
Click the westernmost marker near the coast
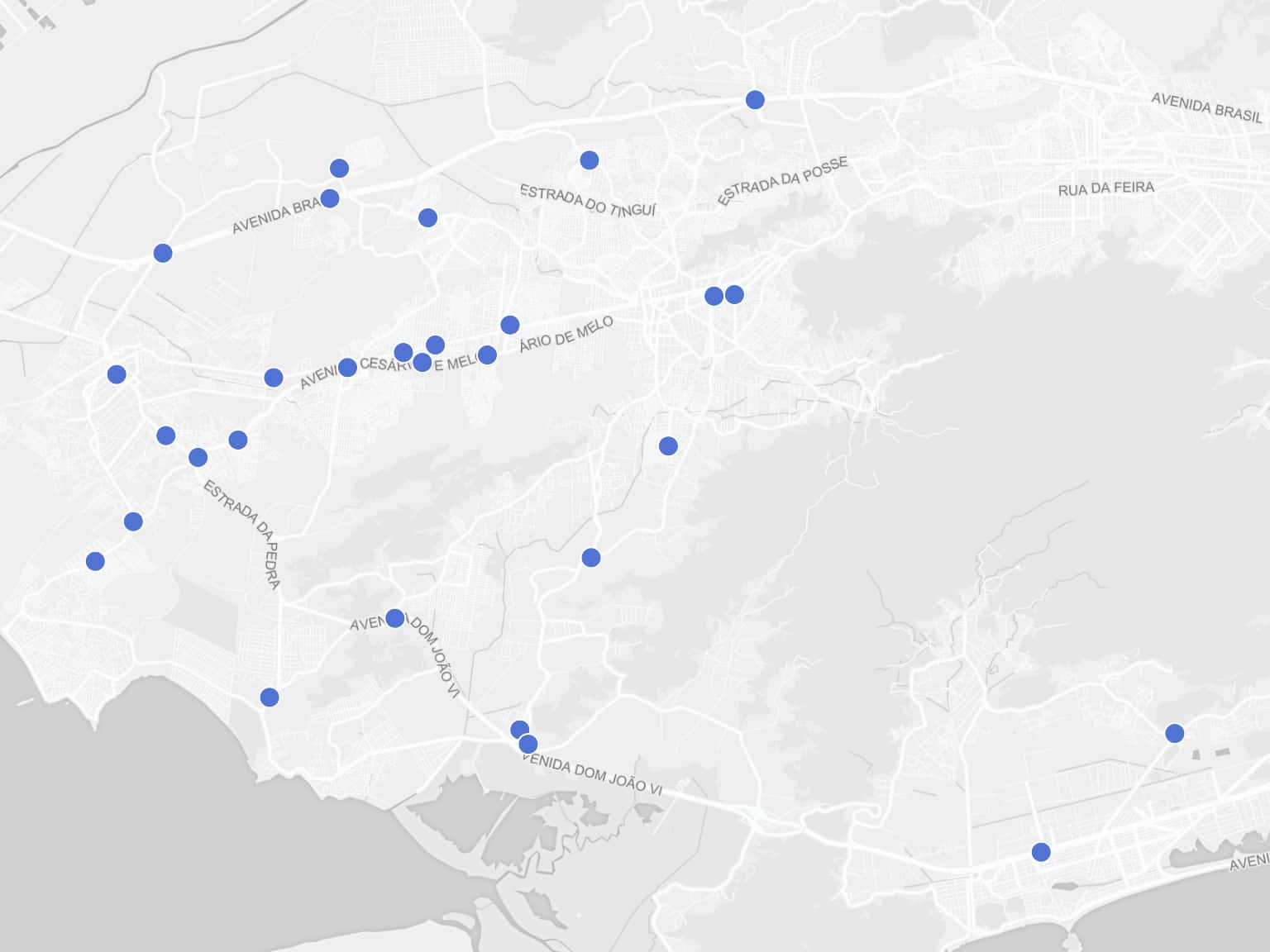click(95, 562)
